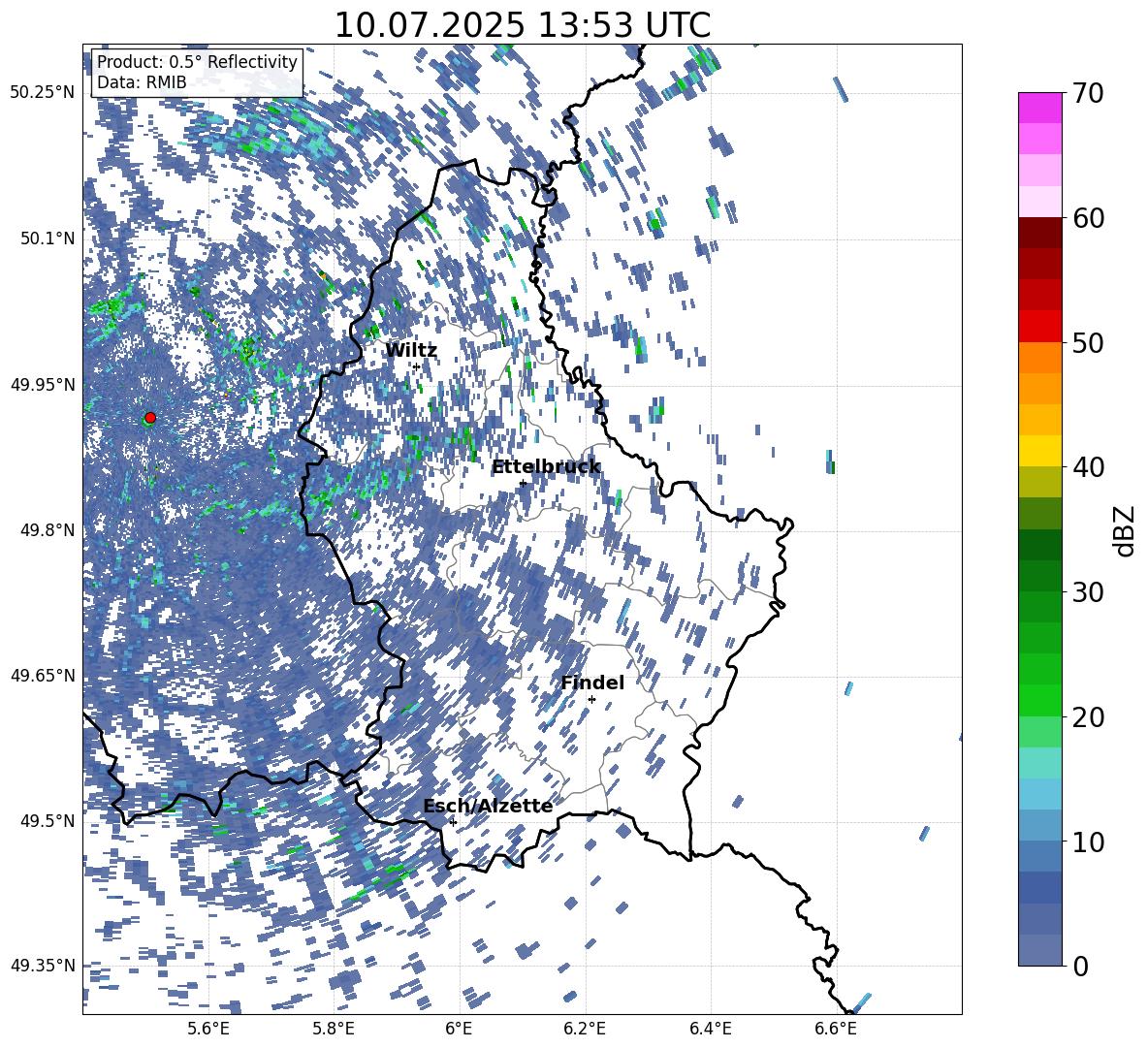Click the colorbar value 10
This screenshot has height=1048, width=1148.
coord(1089,842)
